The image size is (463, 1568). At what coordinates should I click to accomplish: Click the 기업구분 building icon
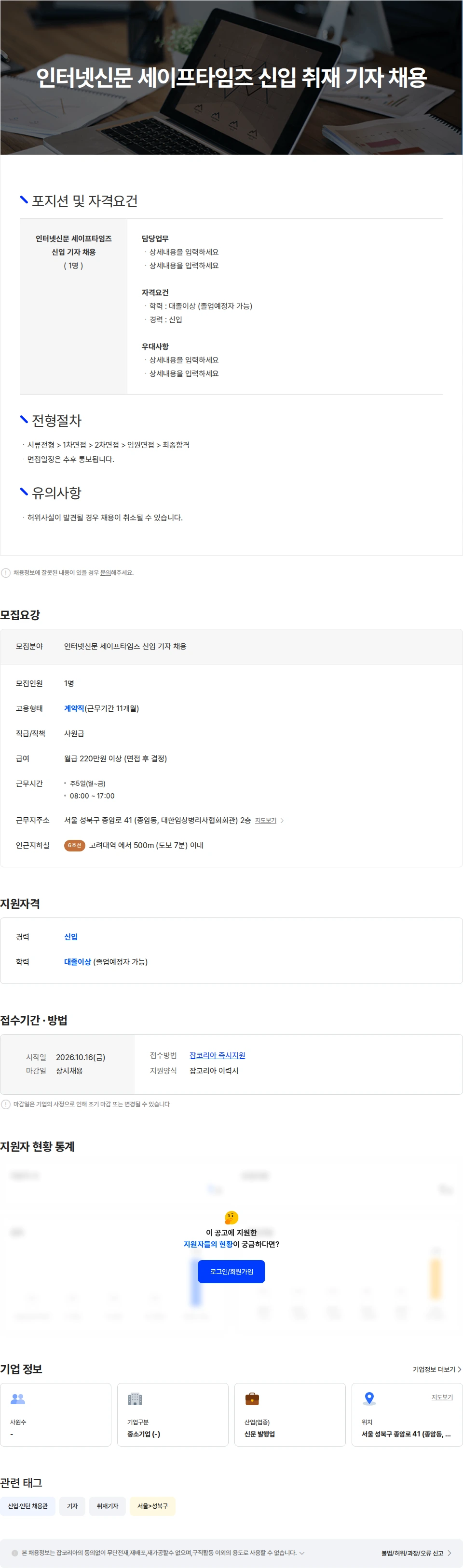pyautogui.click(x=135, y=1399)
